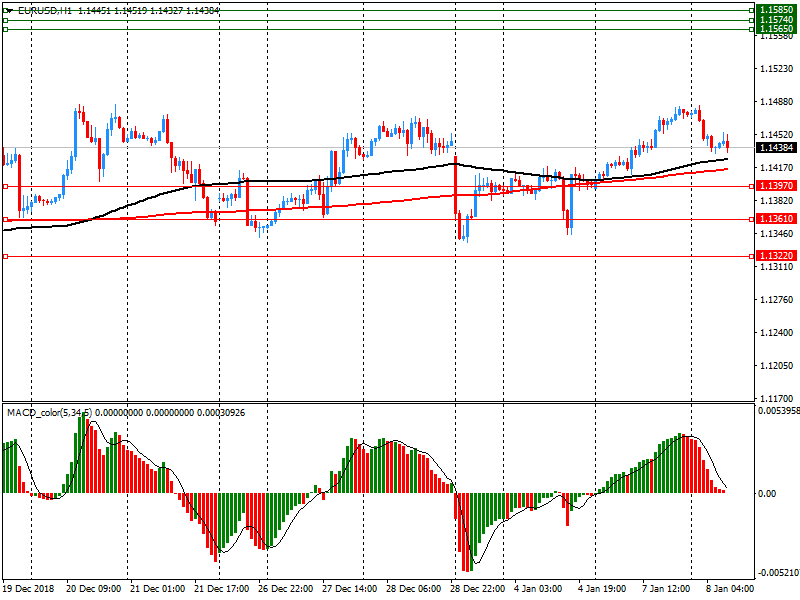Click the 1.15850 green price label
The height and width of the screenshot is (600, 800).
(x=775, y=9)
